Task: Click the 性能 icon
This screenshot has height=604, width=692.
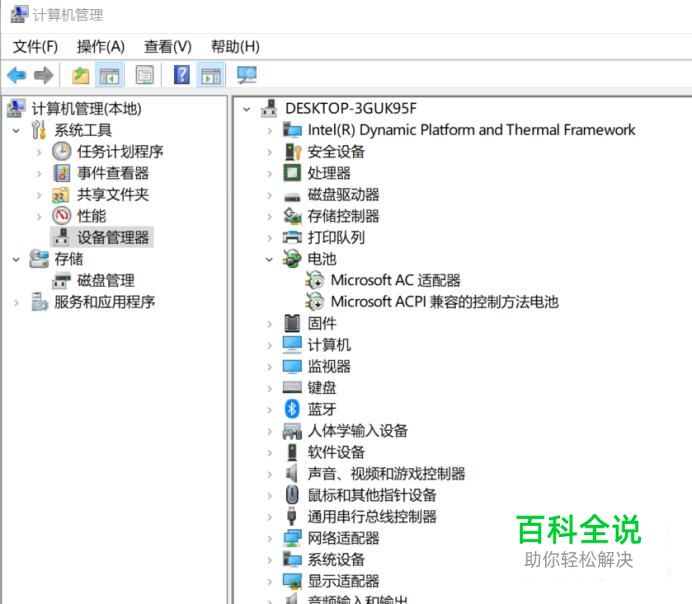Action: click(x=61, y=216)
